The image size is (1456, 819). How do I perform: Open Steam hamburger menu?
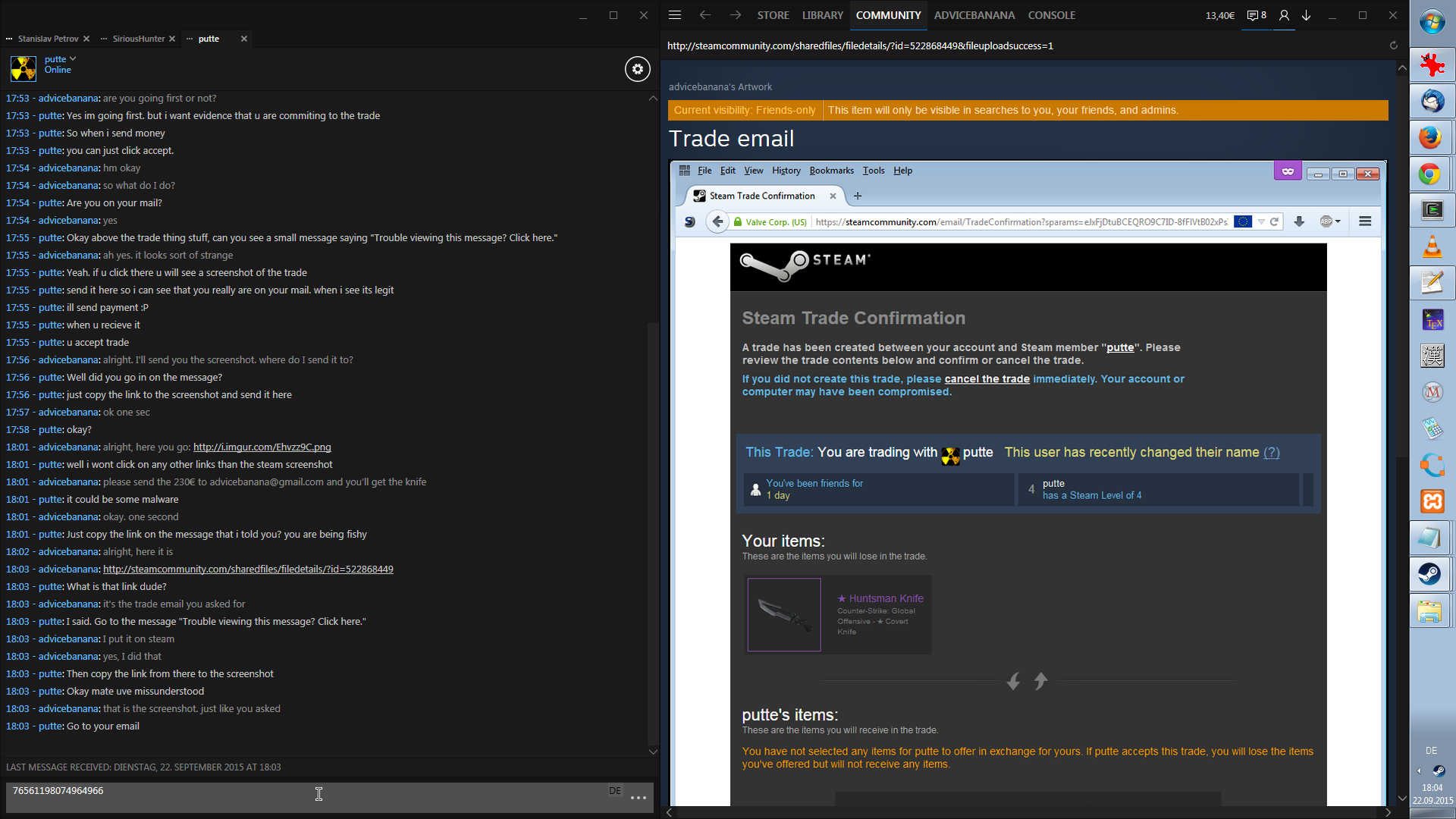click(x=675, y=15)
